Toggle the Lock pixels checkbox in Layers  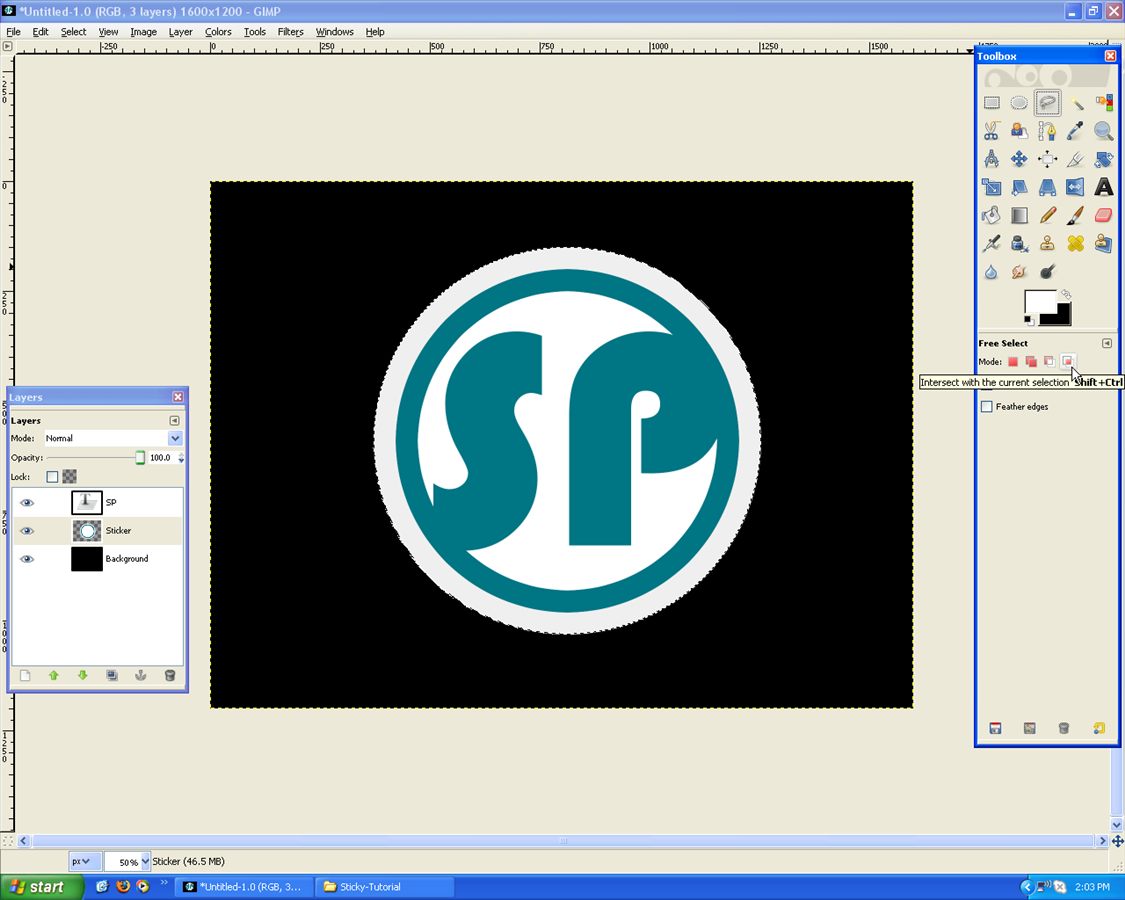pyautogui.click(x=52, y=477)
